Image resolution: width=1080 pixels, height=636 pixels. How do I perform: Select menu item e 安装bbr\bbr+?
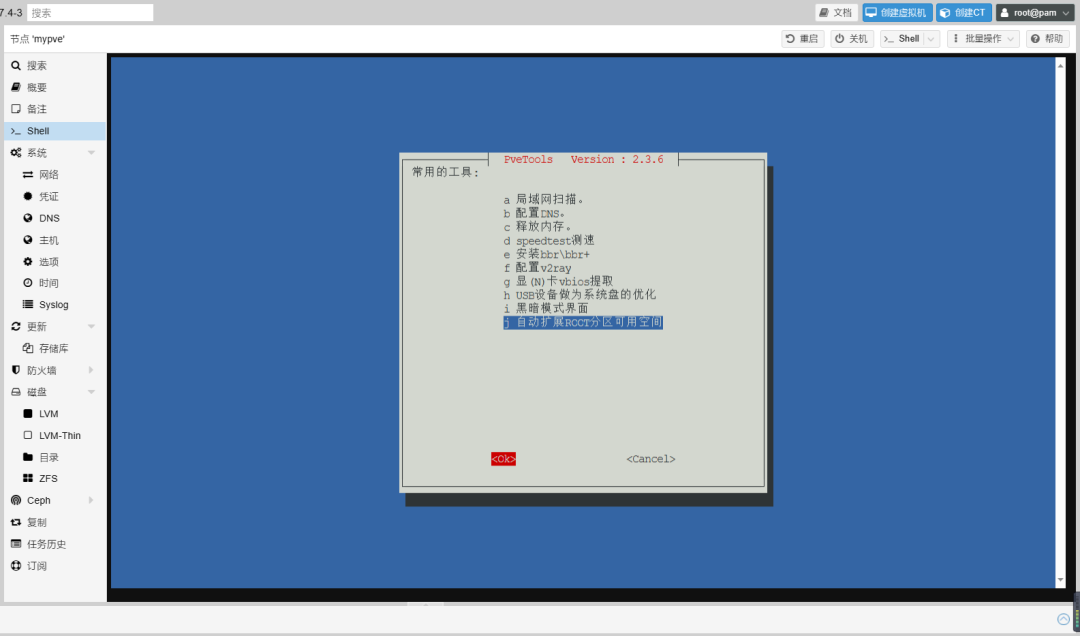547,254
